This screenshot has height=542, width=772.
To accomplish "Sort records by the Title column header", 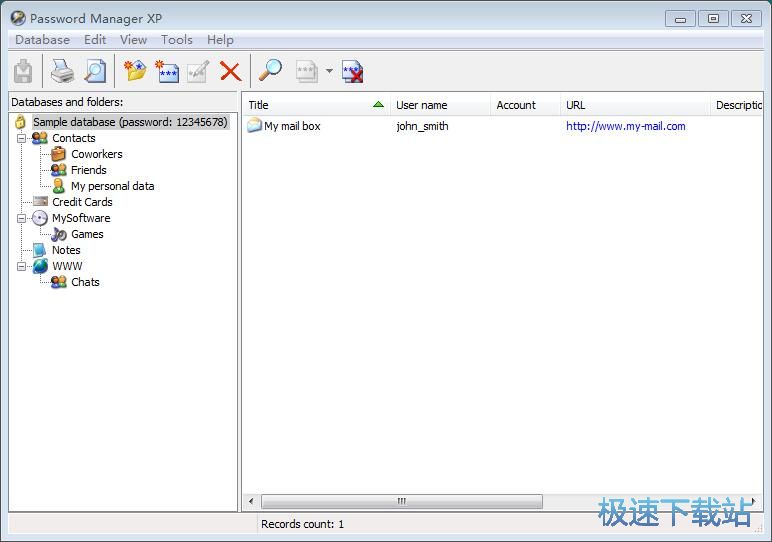I will pyautogui.click(x=316, y=105).
